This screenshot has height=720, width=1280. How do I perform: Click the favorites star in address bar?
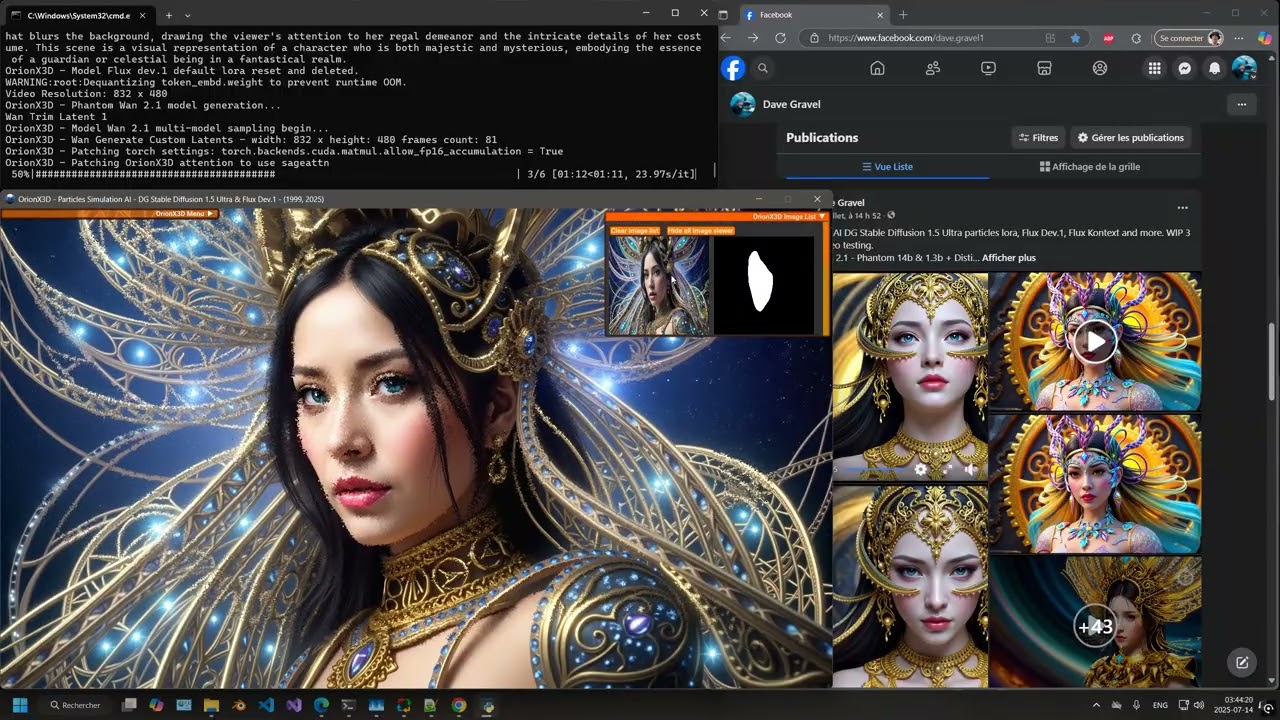(x=1075, y=38)
